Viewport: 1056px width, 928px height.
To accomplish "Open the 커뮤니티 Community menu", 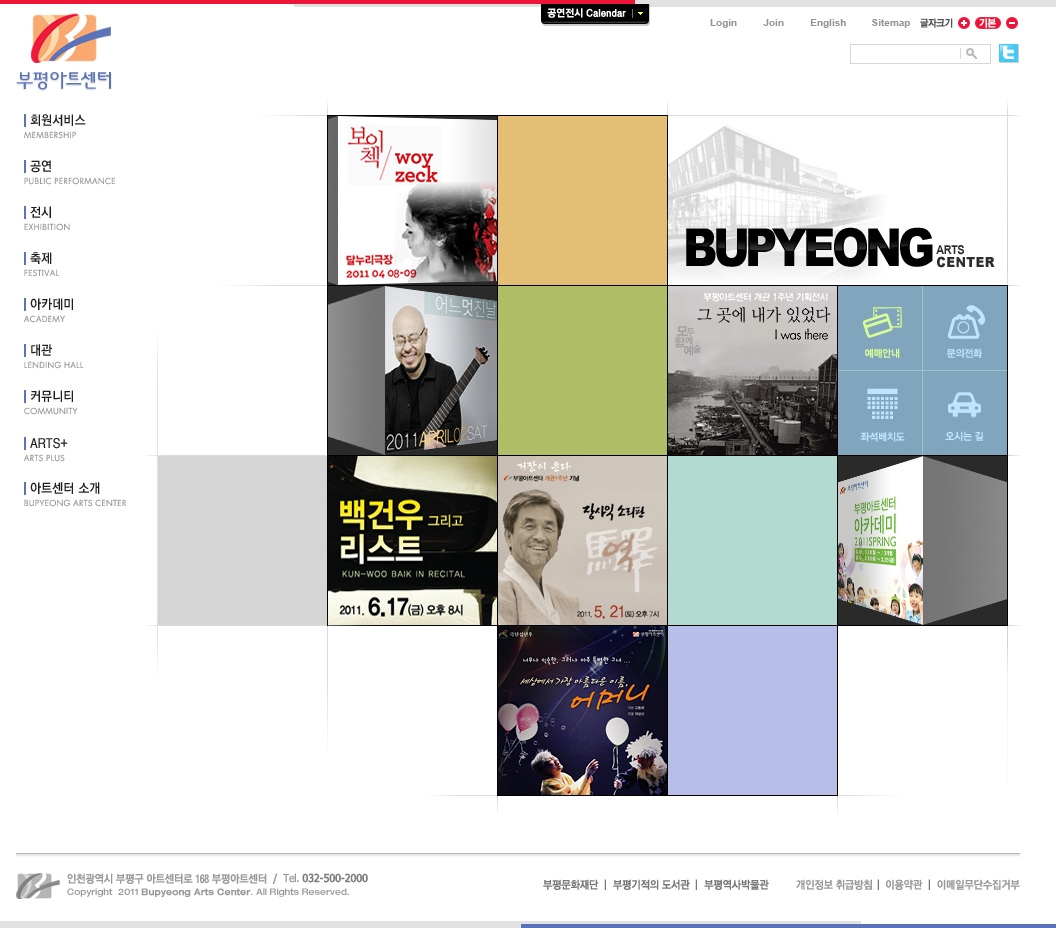I will tap(51, 402).
